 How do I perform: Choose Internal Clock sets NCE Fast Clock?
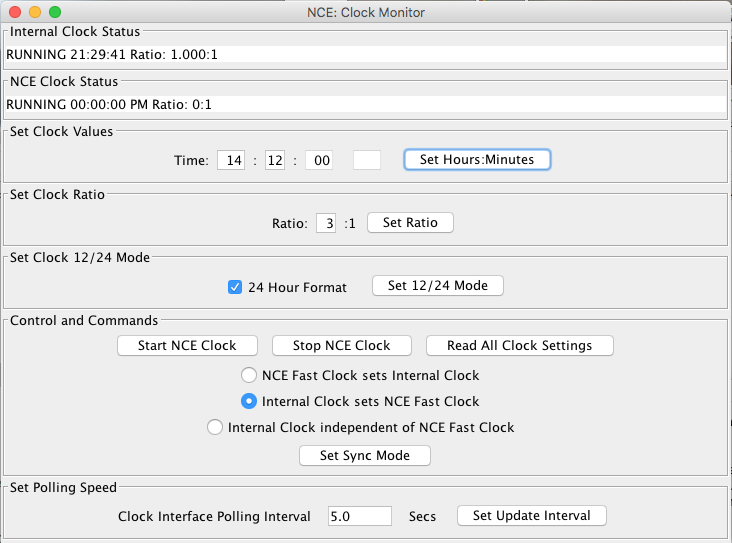click(249, 402)
